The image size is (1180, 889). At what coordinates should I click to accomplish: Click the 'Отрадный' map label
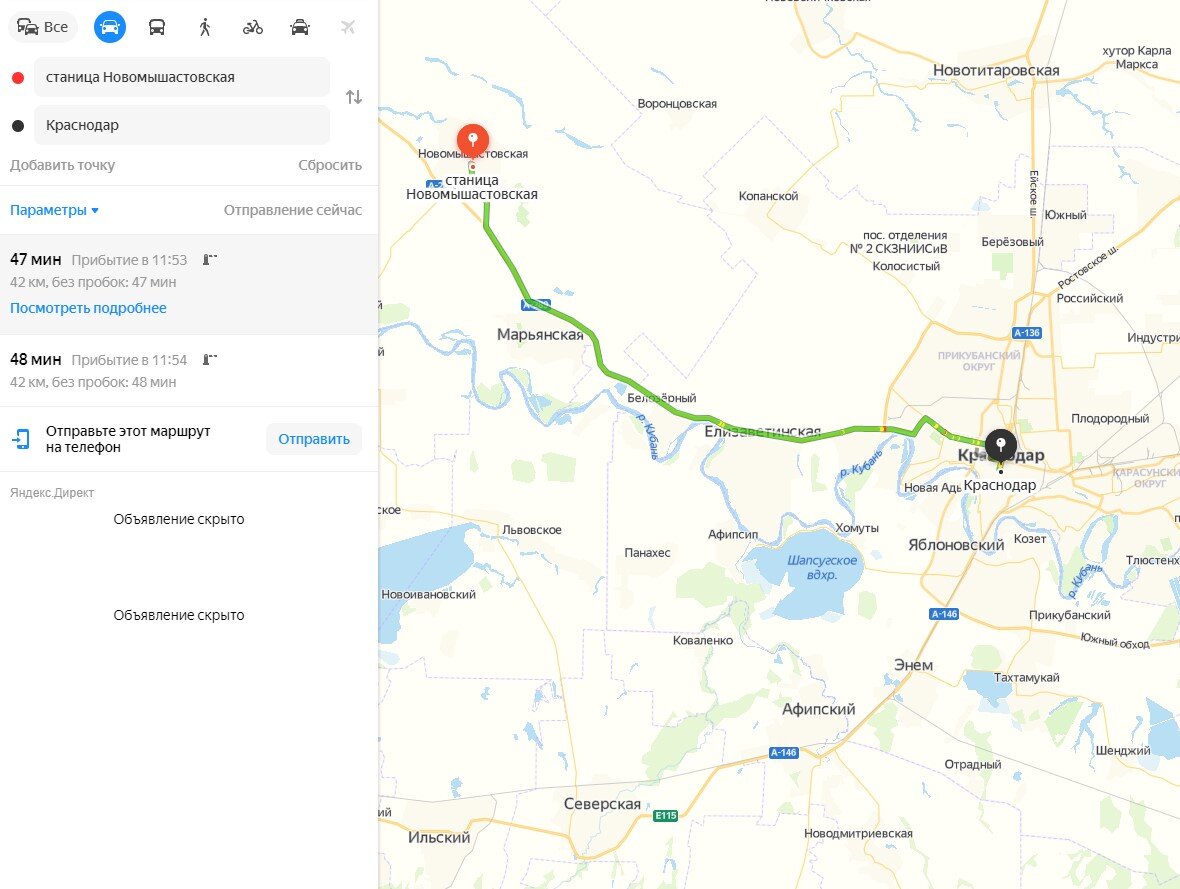[x=972, y=765]
